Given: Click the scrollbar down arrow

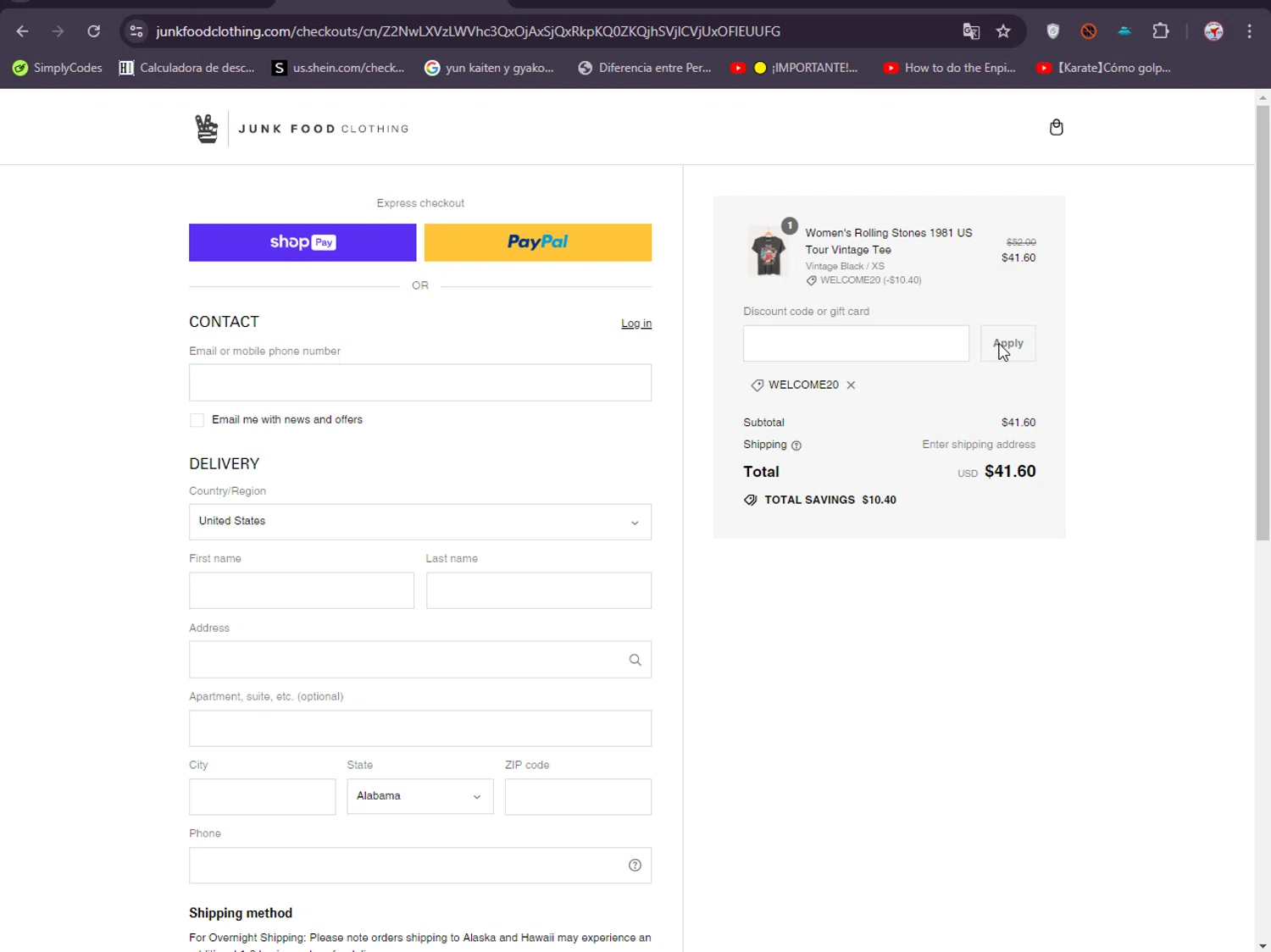Looking at the screenshot, I should [x=1263, y=945].
